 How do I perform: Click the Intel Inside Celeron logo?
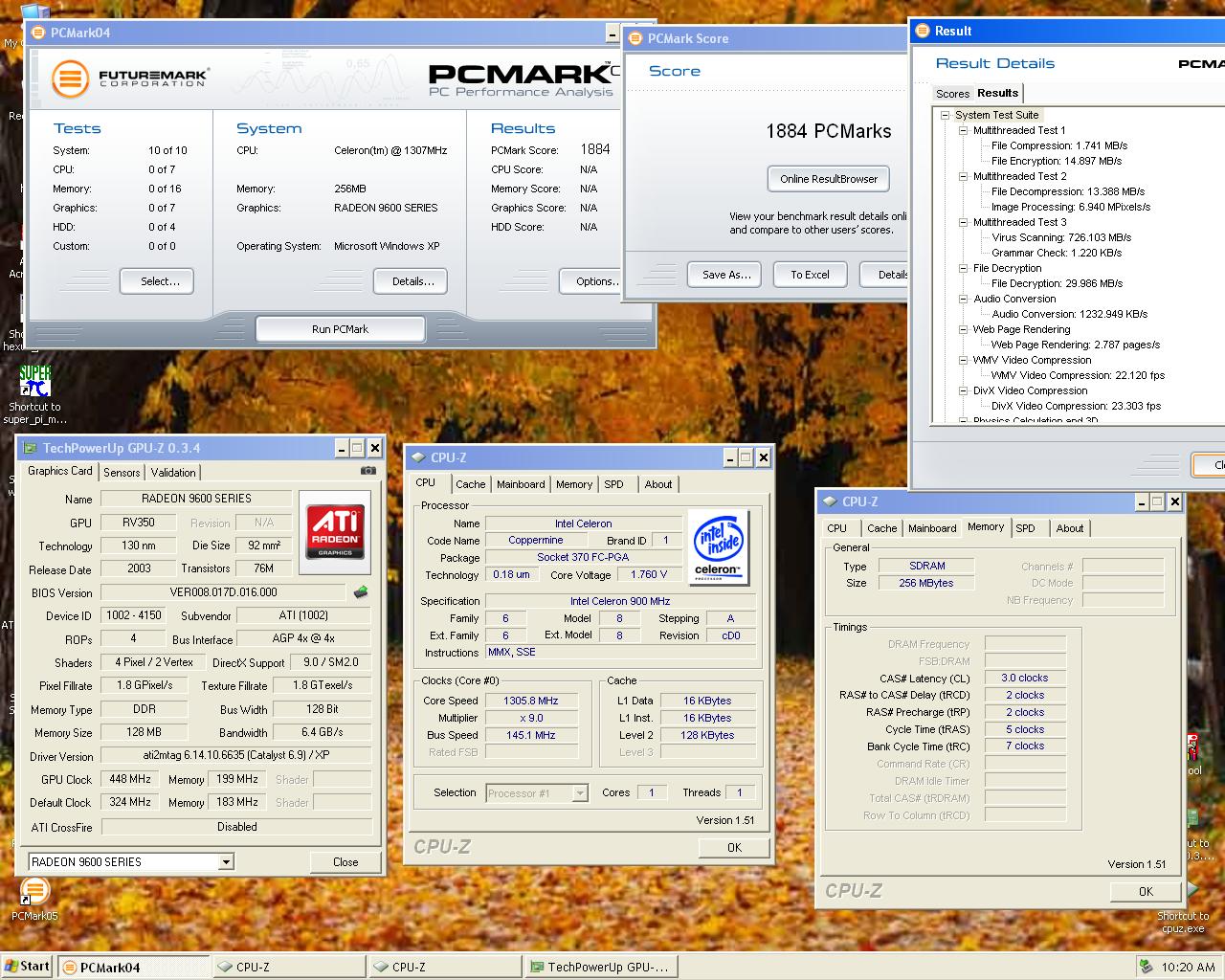coord(718,546)
